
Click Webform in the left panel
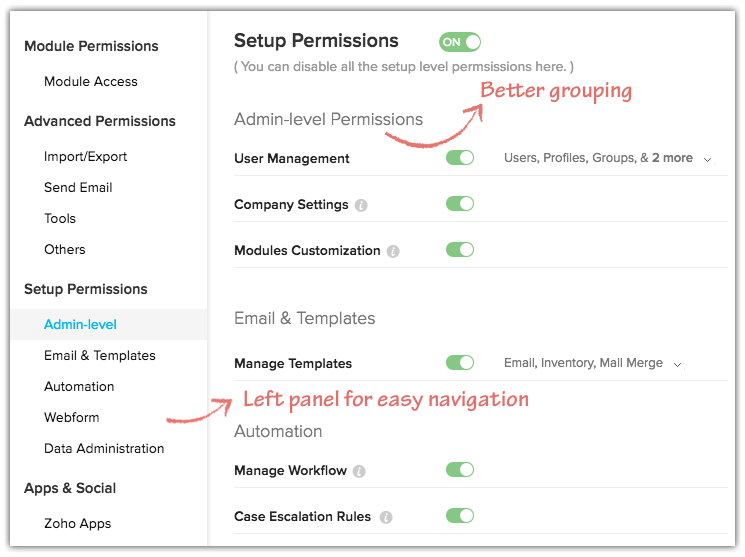pyautogui.click(x=72, y=417)
